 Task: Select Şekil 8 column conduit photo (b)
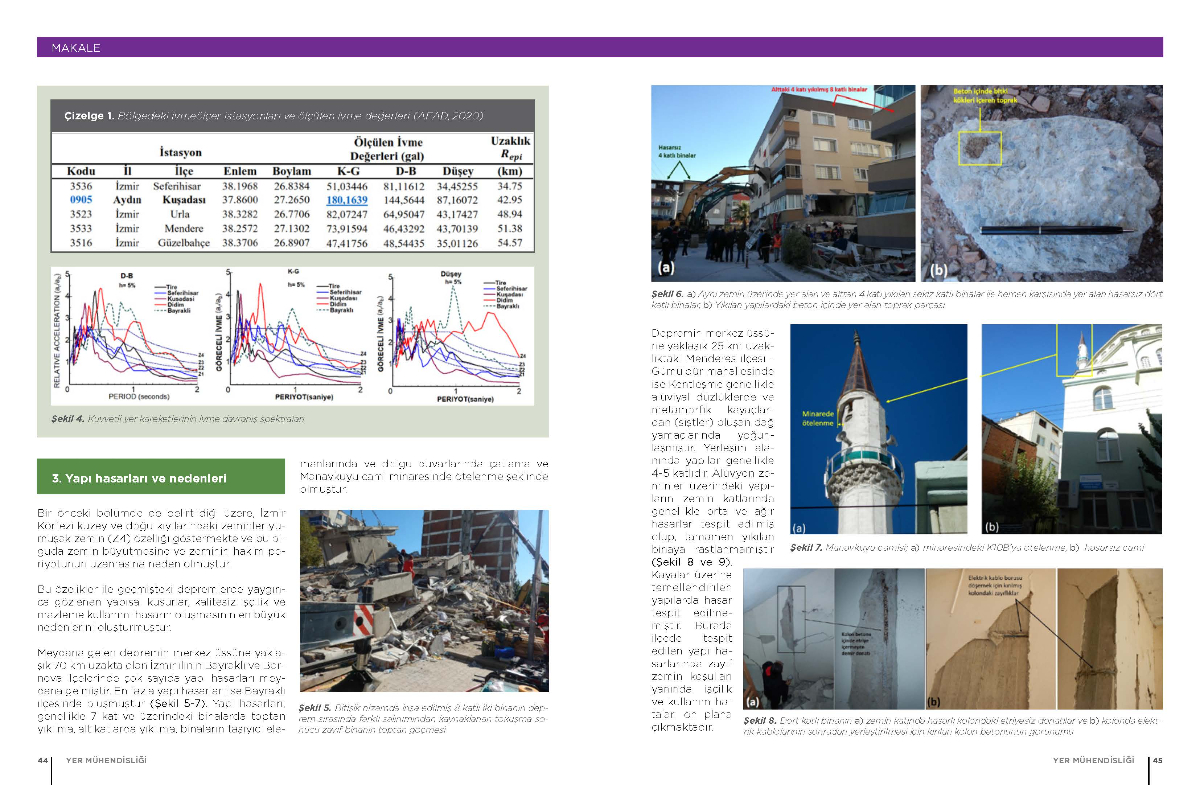point(1045,640)
